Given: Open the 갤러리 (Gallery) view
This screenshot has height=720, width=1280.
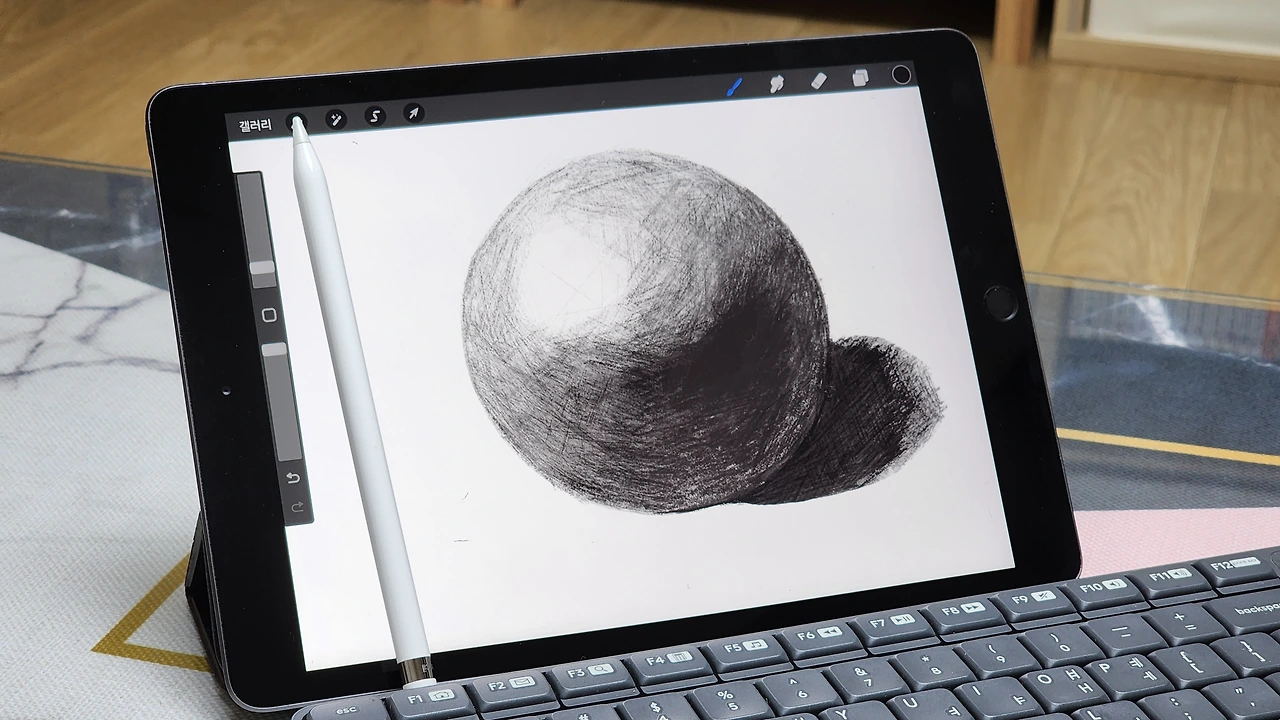Looking at the screenshot, I should tap(255, 125).
